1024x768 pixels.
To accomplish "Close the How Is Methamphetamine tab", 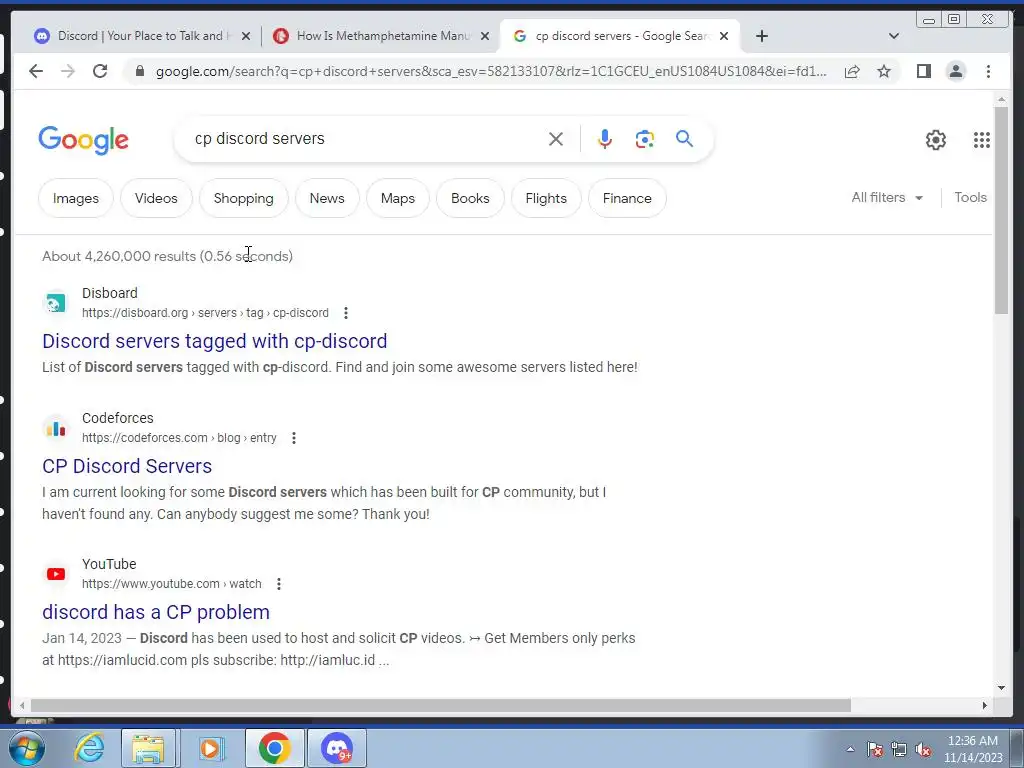I will coord(485,37).
